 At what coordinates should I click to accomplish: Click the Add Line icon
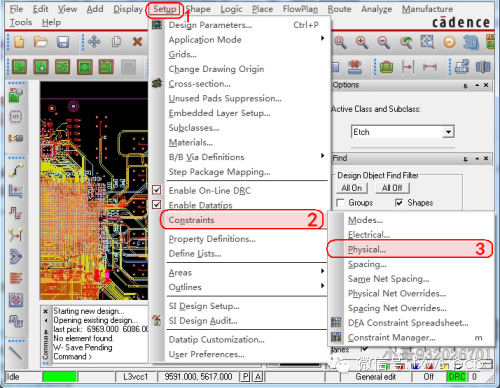16,353
